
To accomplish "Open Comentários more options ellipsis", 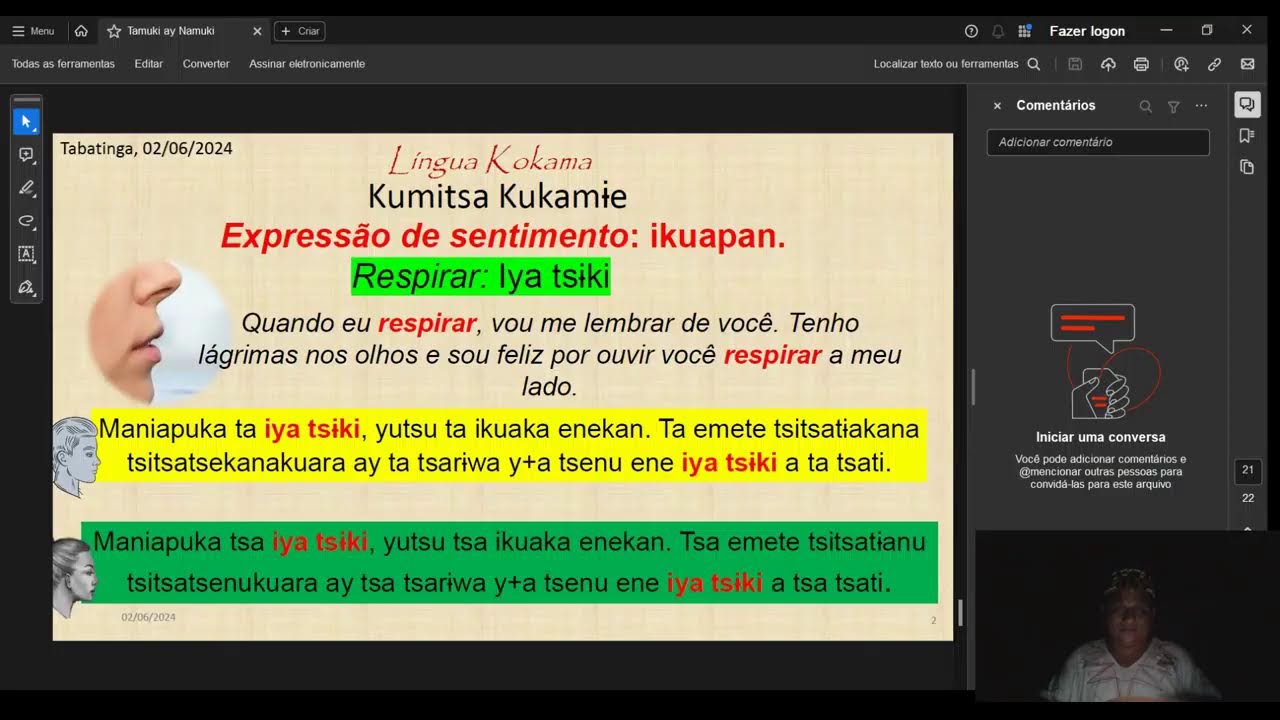I will [1201, 106].
